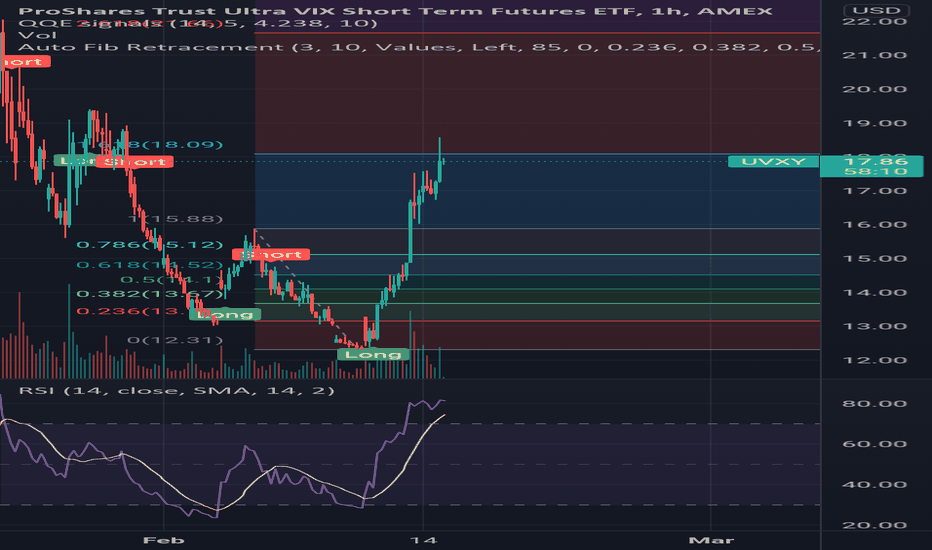Click the 0.786(15.12) Fibonacci level label
932x550 pixels.
click(149, 244)
